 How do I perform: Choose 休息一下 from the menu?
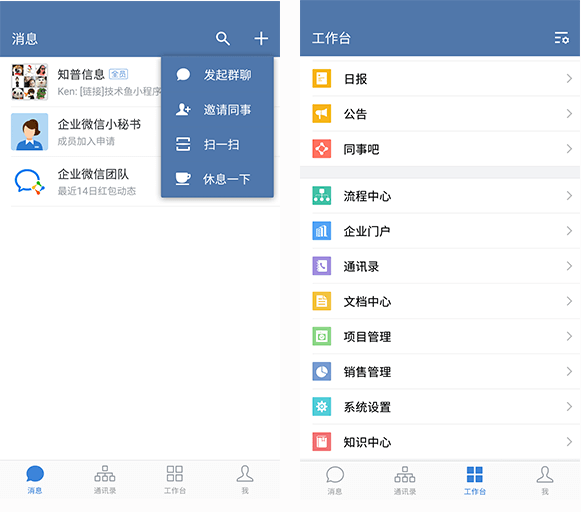(x=217, y=179)
